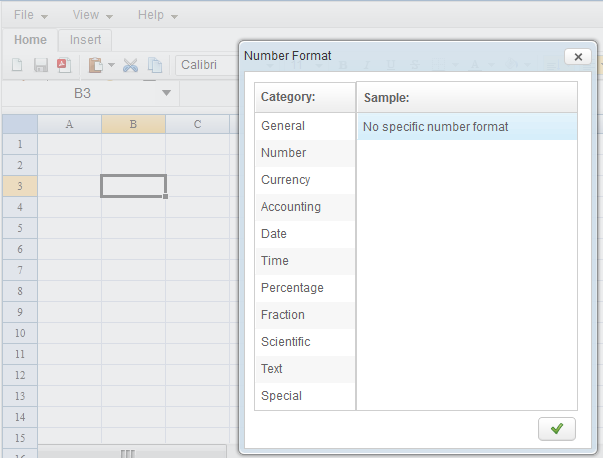
Task: Switch to the Insert tab
Action: (x=85, y=40)
